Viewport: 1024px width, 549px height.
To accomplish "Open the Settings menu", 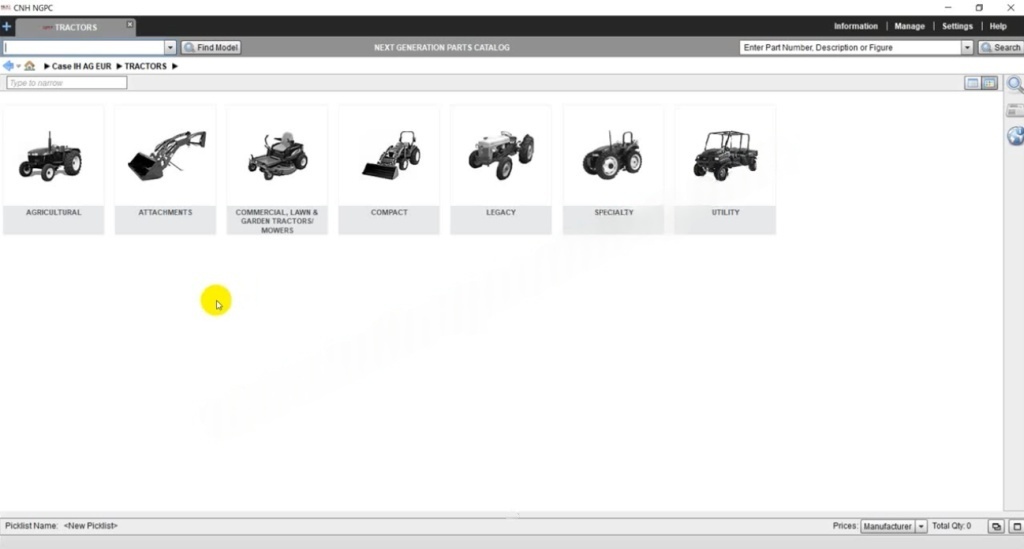I will 957,26.
